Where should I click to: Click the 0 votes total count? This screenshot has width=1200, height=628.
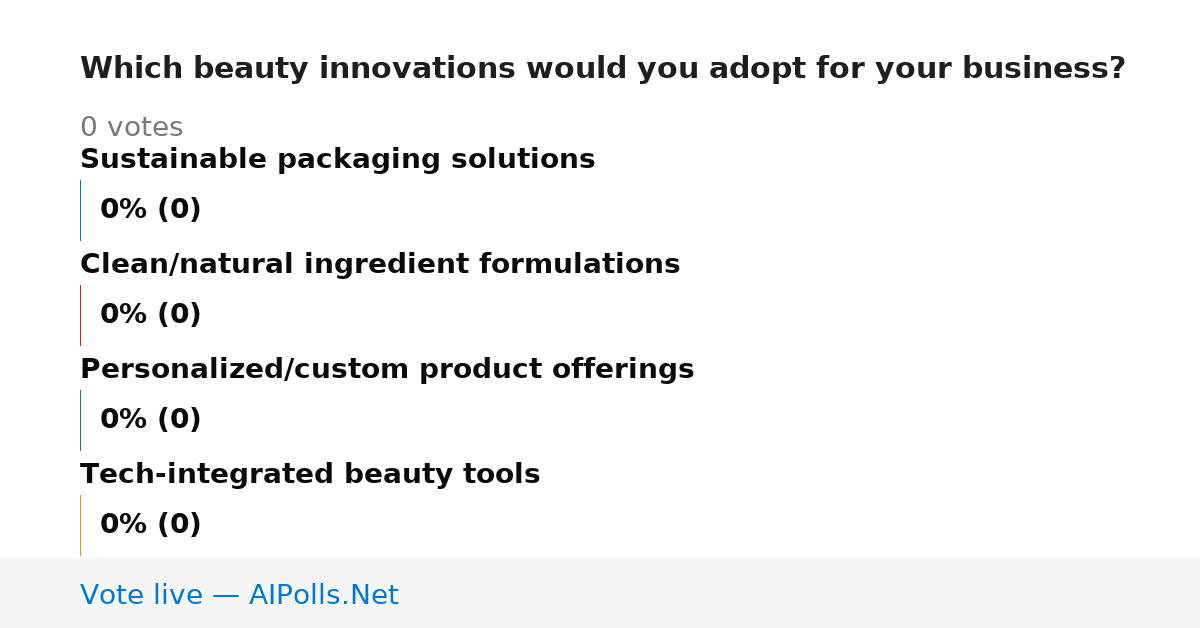click(x=131, y=127)
